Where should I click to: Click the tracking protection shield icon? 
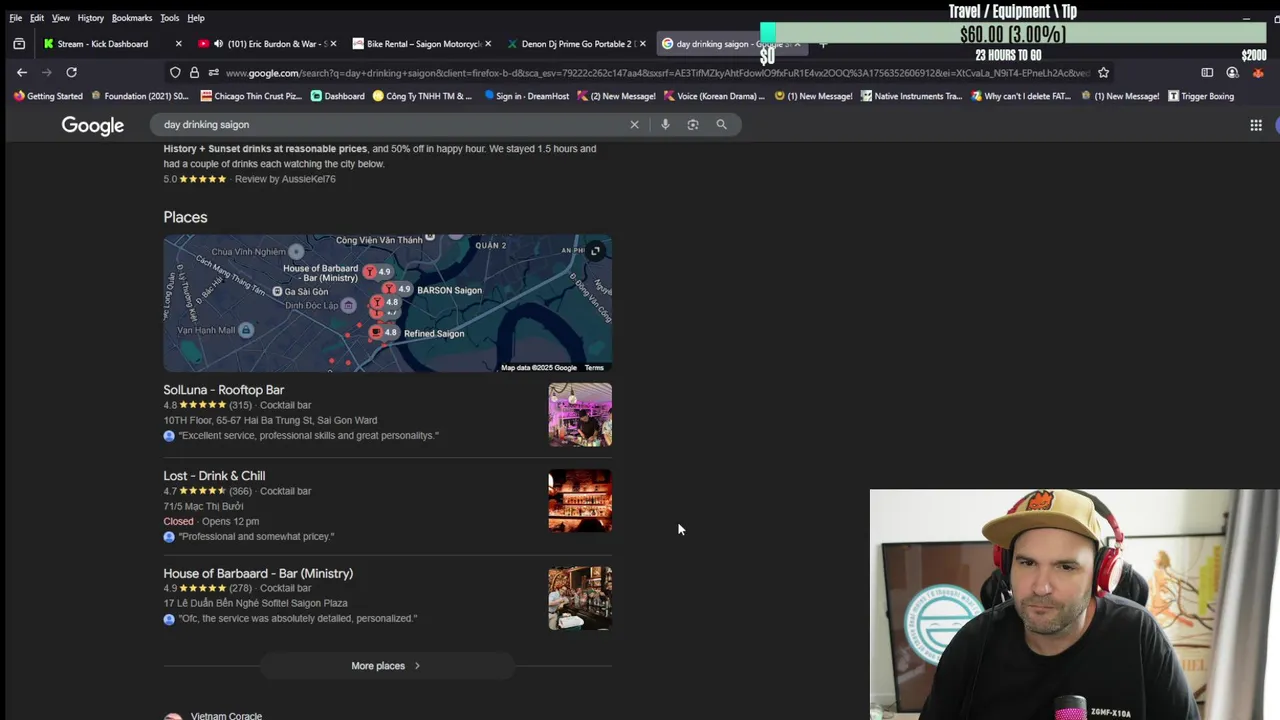tap(175, 73)
